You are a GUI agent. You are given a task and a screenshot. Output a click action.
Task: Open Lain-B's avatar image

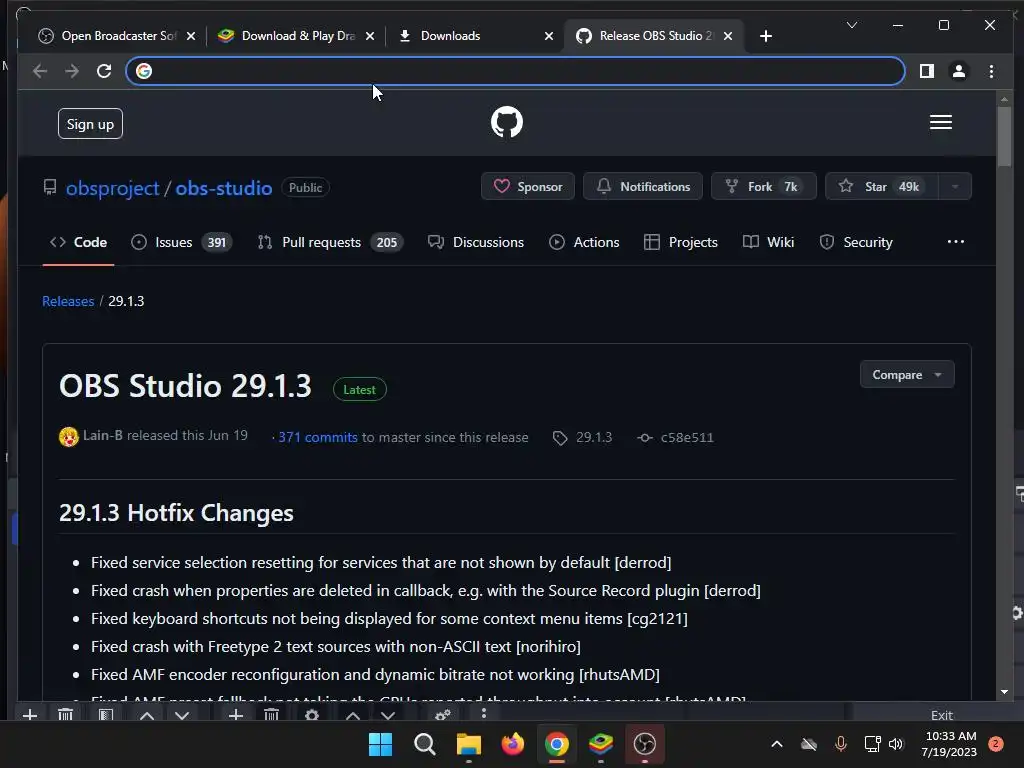click(x=69, y=436)
